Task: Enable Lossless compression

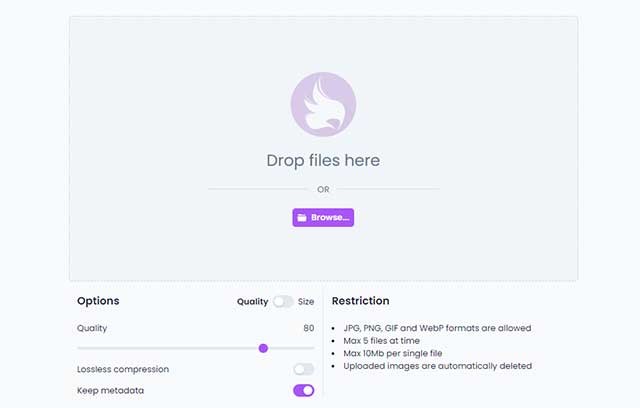Action: [x=303, y=369]
